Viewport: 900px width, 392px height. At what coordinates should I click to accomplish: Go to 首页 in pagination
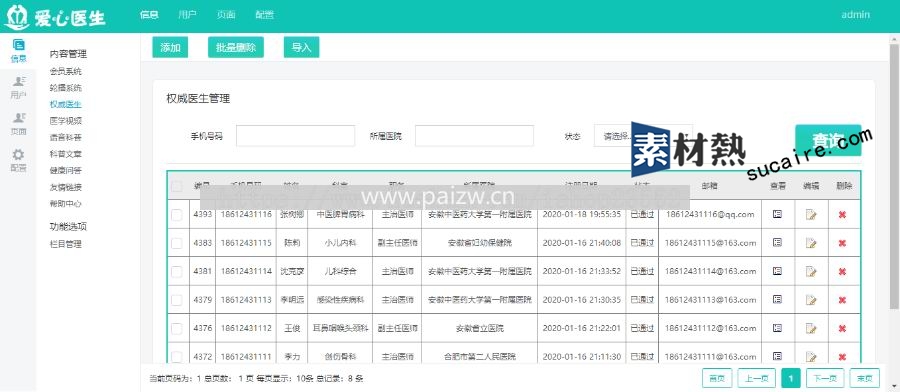coord(717,378)
